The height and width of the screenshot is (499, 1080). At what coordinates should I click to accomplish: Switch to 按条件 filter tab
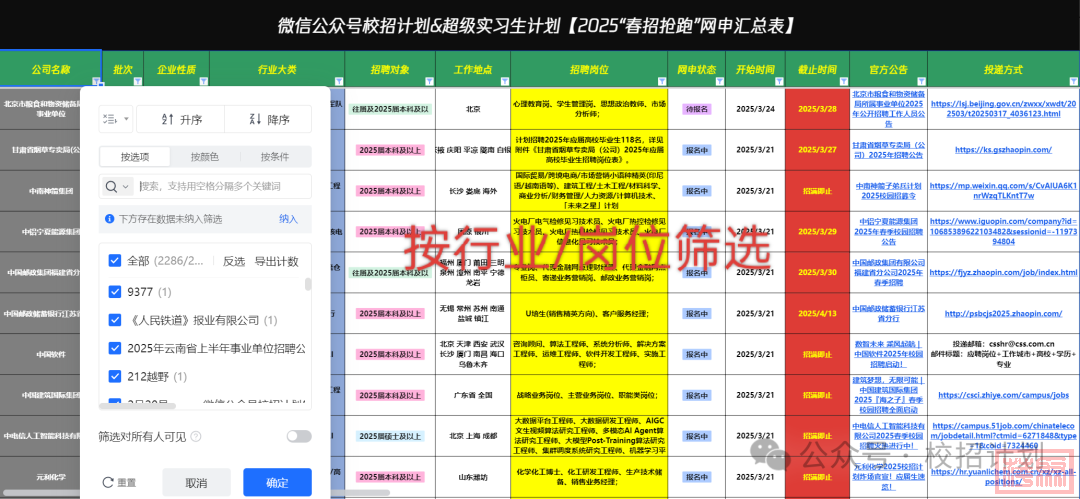[x=275, y=156]
